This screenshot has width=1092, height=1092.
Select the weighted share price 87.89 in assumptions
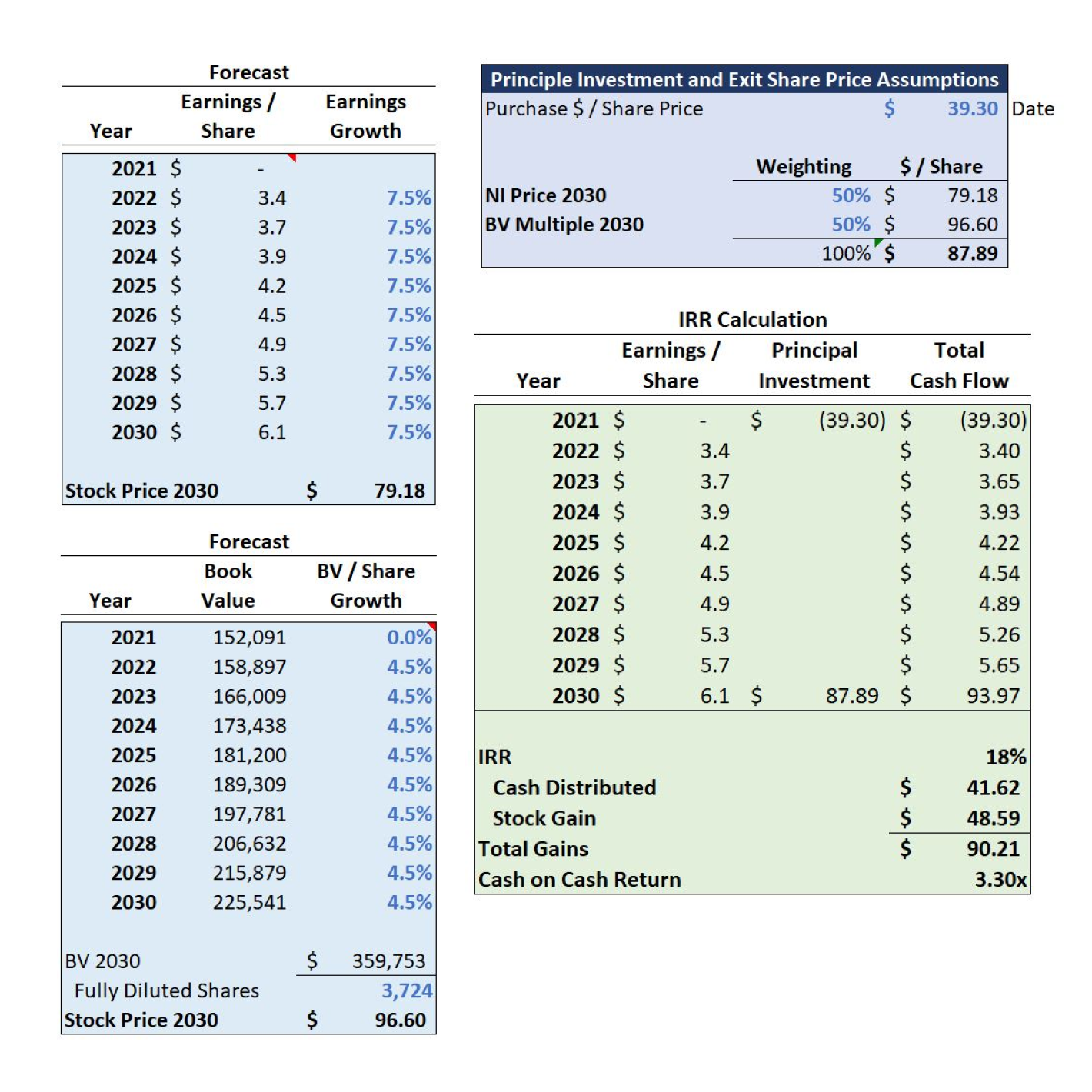972,254
